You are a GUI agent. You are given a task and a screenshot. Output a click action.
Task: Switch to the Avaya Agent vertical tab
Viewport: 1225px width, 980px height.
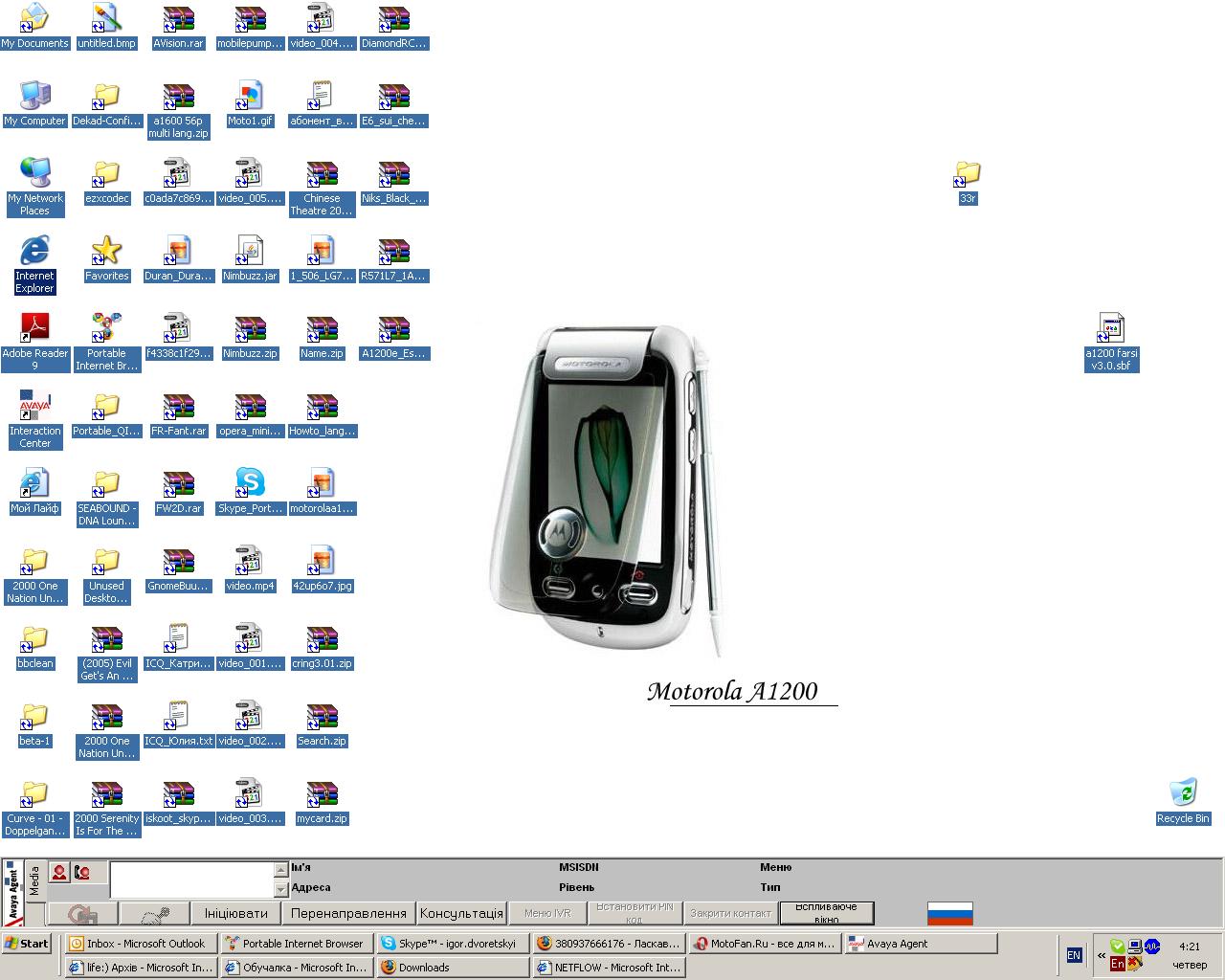(12, 894)
